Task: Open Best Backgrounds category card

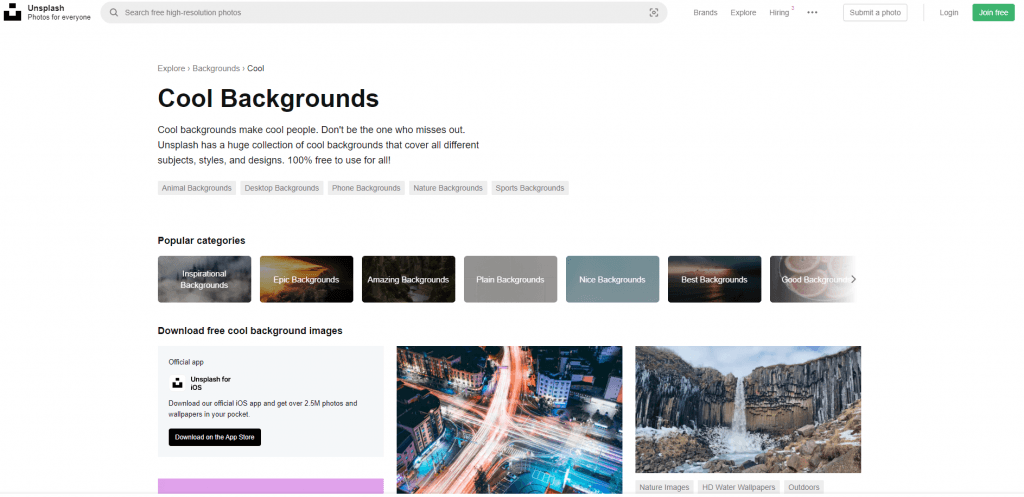Action: pyautogui.click(x=714, y=280)
